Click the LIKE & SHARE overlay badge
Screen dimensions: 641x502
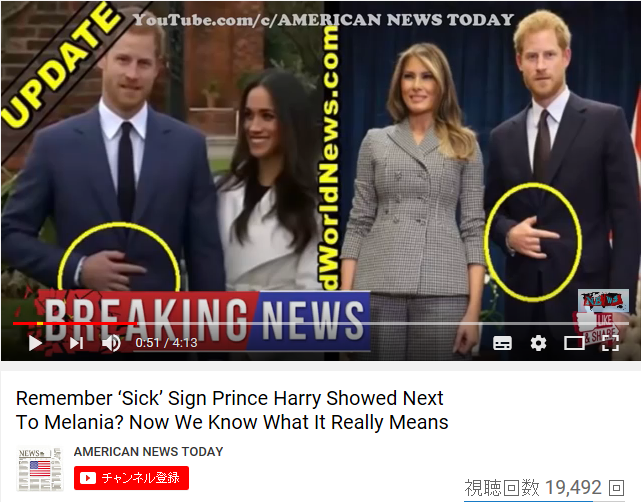click(x=597, y=327)
